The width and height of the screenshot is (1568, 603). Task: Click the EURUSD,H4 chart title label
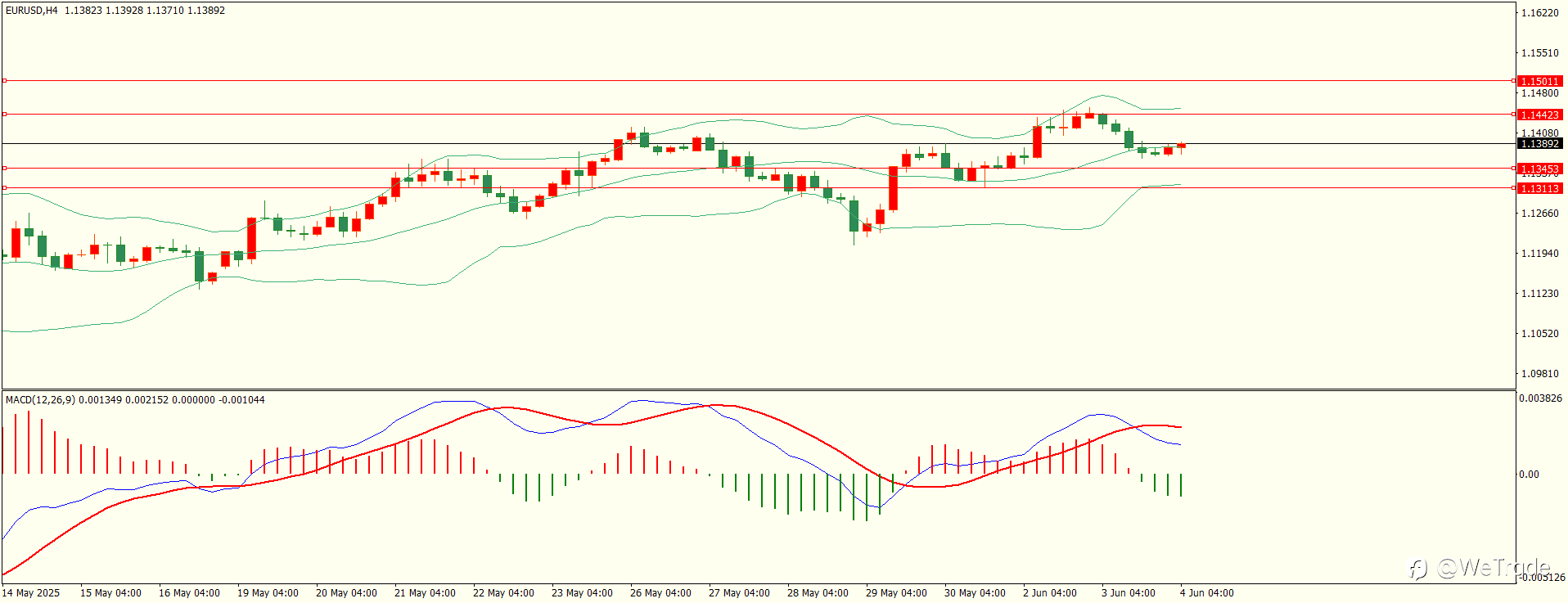32,11
